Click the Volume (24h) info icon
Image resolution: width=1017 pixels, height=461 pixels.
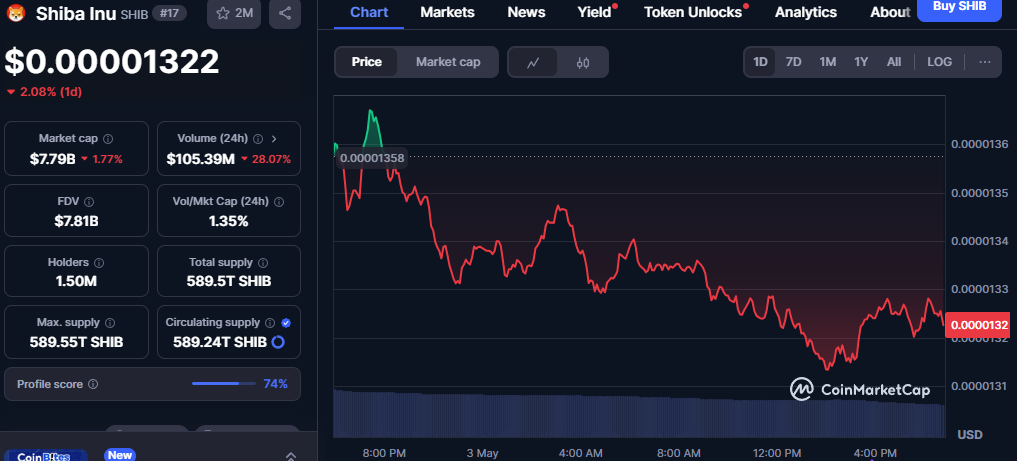pos(258,139)
